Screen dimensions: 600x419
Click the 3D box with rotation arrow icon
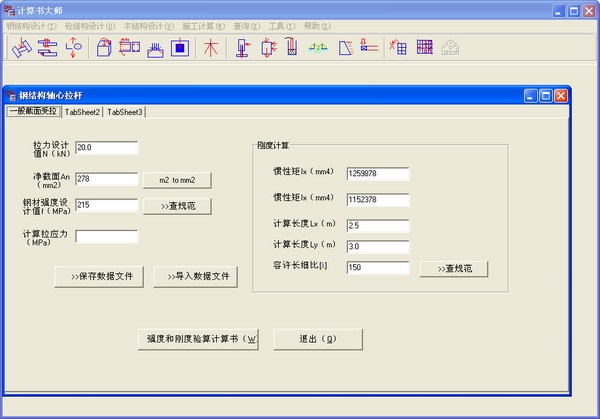click(104, 47)
